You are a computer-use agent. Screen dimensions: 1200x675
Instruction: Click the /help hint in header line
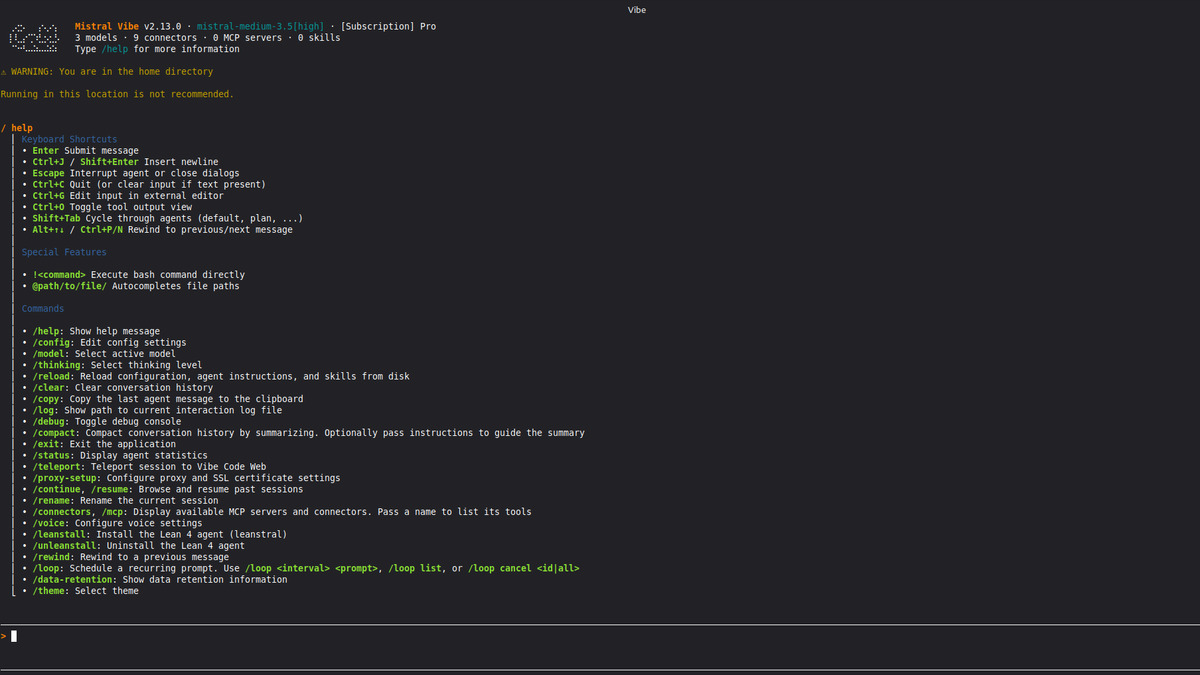pos(115,49)
